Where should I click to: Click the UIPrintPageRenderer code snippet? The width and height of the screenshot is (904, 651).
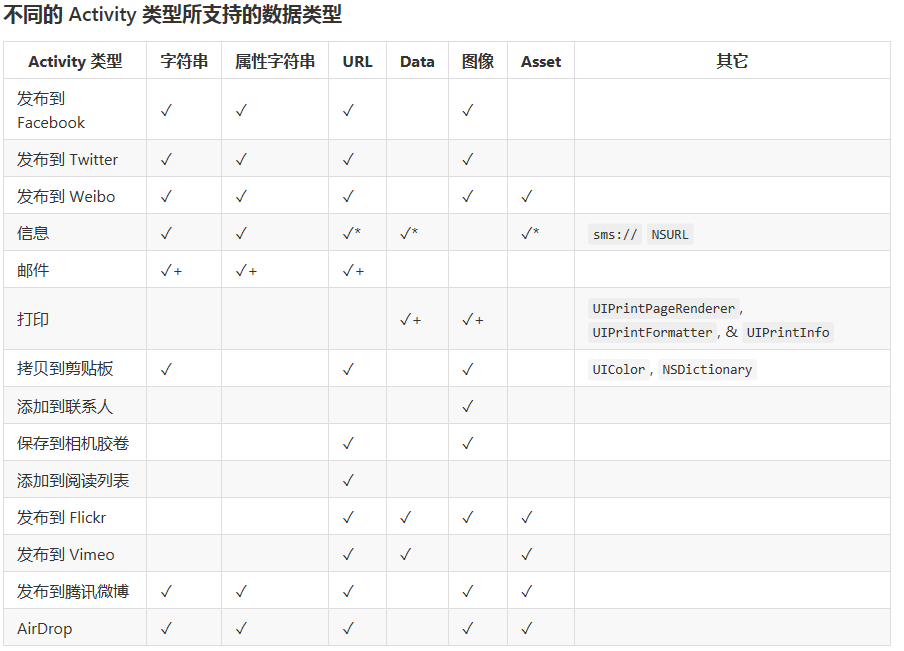point(664,308)
